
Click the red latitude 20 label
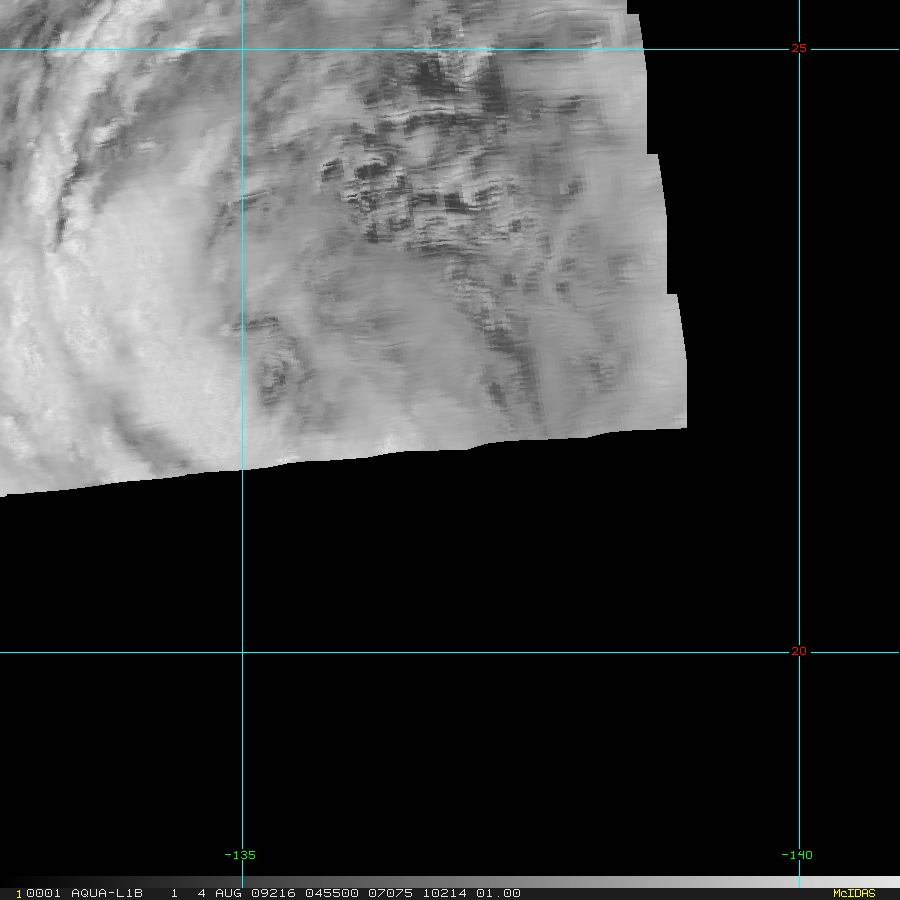coord(798,651)
